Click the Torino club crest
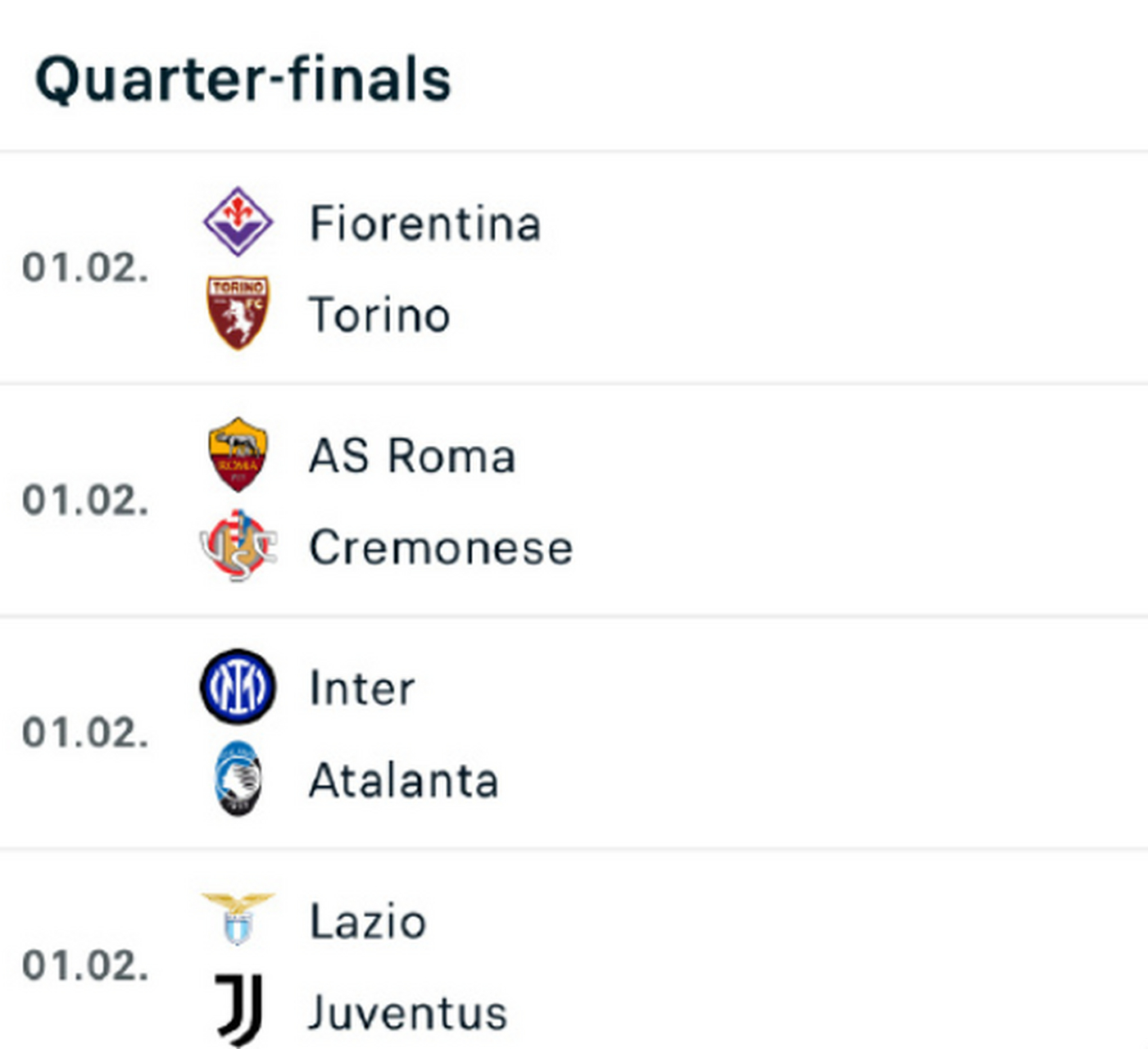This screenshot has height=1049, width=1148. tap(238, 313)
